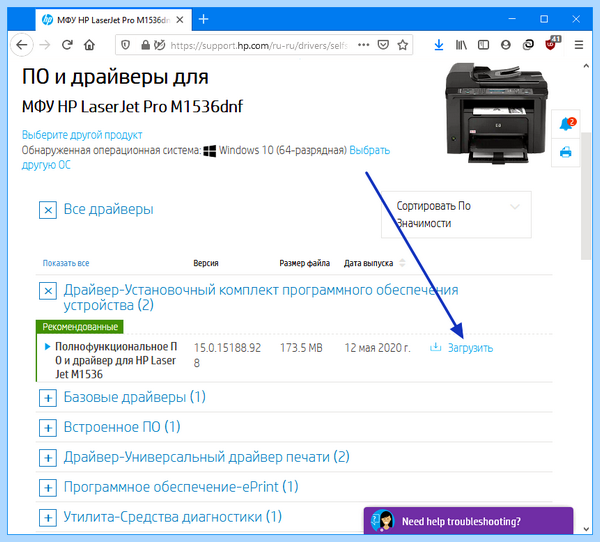This screenshot has height=542, width=600.
Task: Open Базовые драйверы (1) heading link
Action: point(134,397)
